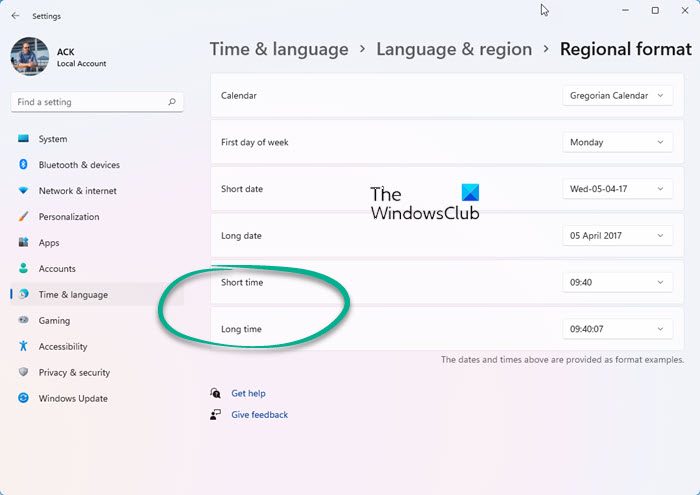Select Accounts in the sidebar
Viewport: 700px width, 495px height.
[x=57, y=269]
